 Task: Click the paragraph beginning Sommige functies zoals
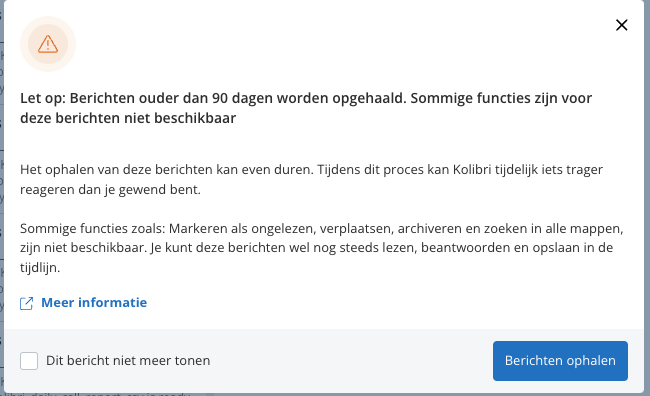pyautogui.click(x=321, y=248)
